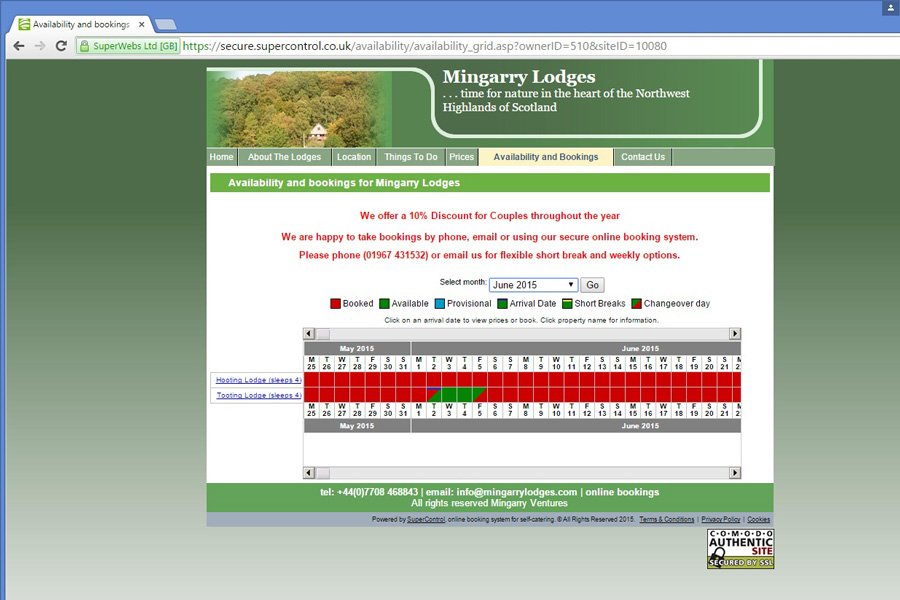
Task: Click the SuperControl footer link
Action: [x=426, y=520]
